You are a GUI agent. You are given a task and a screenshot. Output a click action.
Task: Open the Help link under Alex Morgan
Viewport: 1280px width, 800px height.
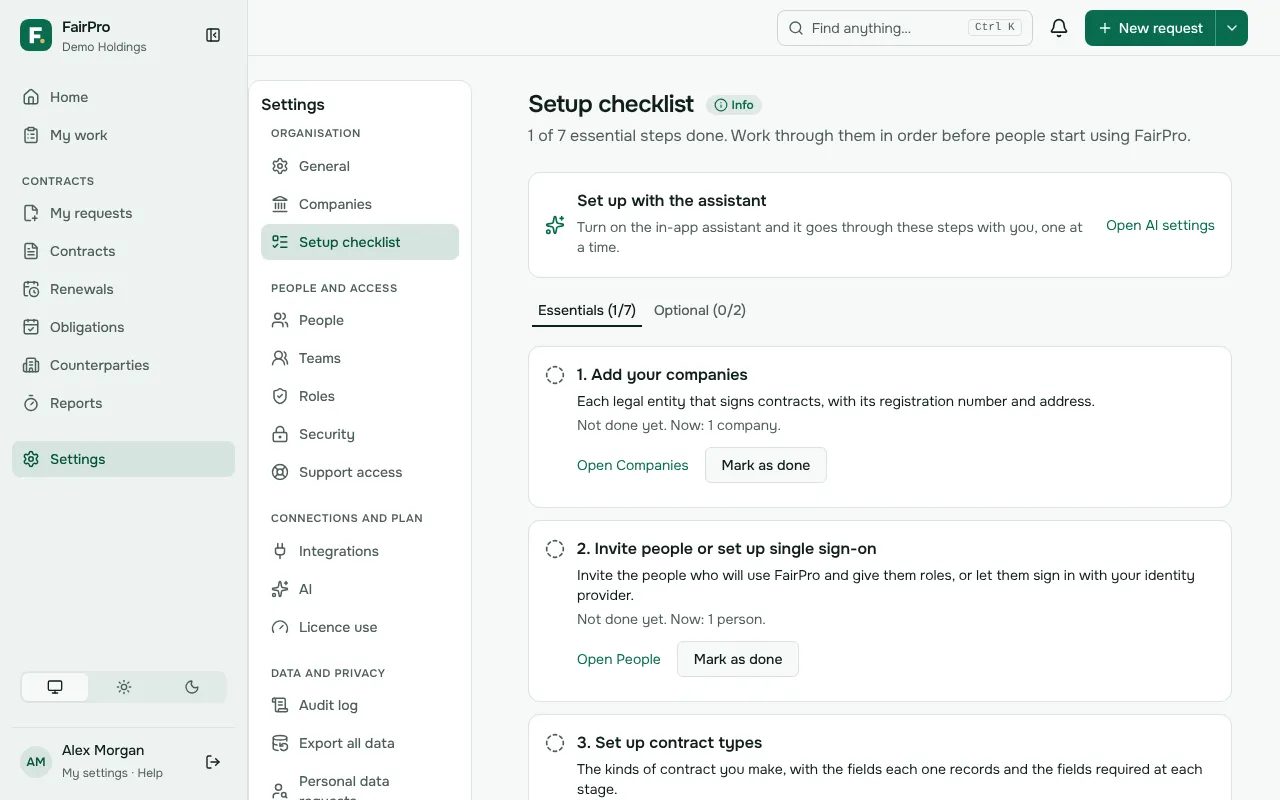pyautogui.click(x=150, y=773)
